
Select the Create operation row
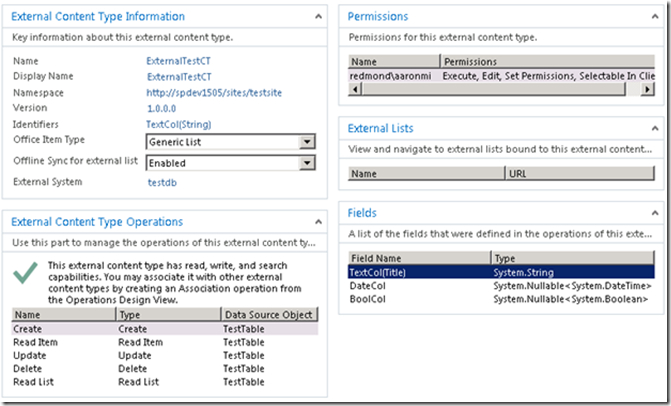[163, 328]
